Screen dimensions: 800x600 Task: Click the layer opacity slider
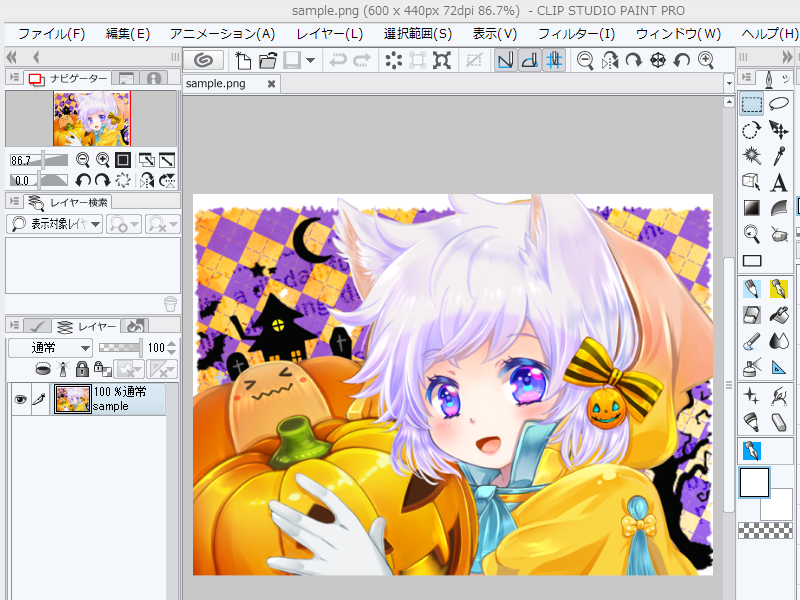[120, 348]
